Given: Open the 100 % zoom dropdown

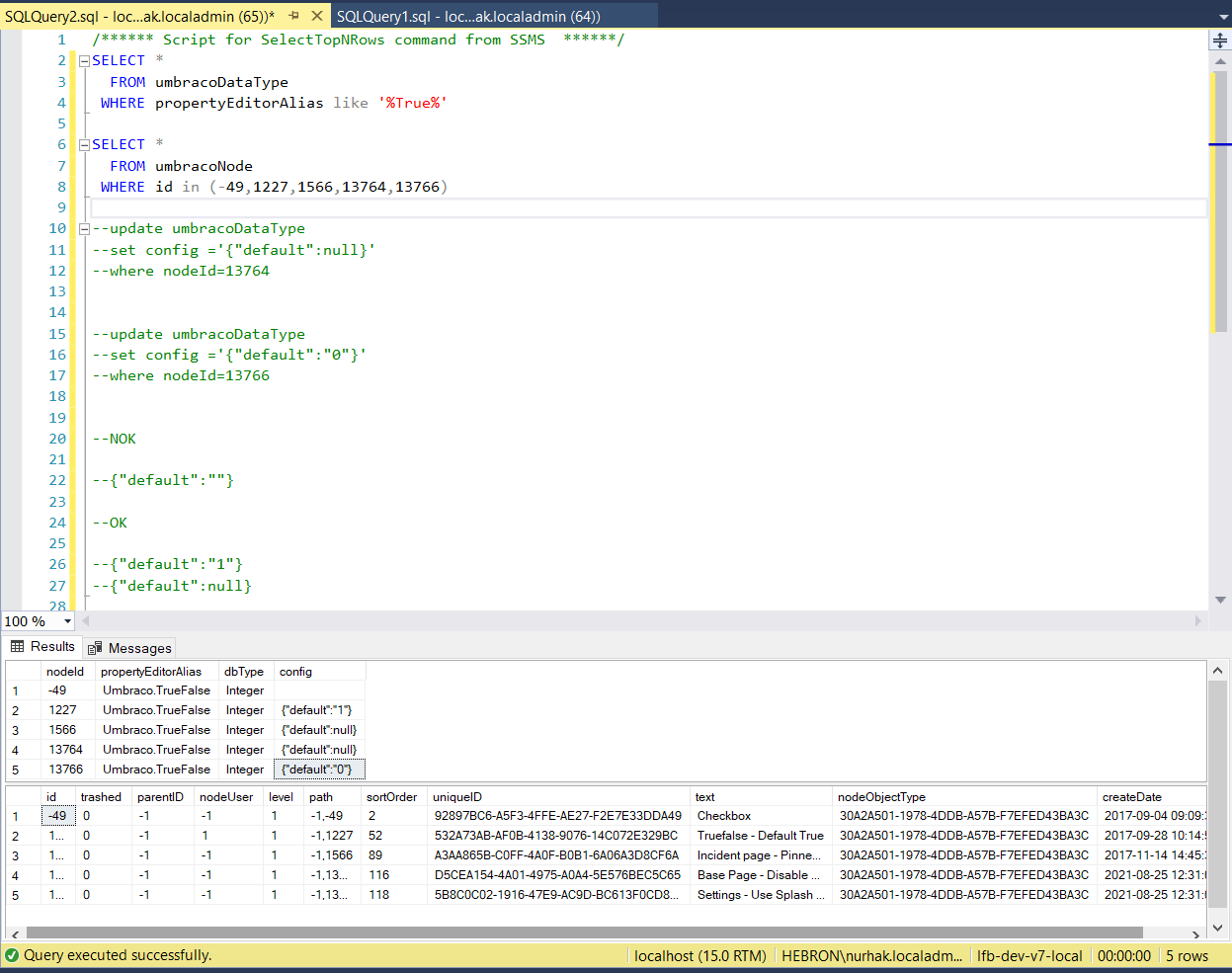Looking at the screenshot, I should (67, 621).
